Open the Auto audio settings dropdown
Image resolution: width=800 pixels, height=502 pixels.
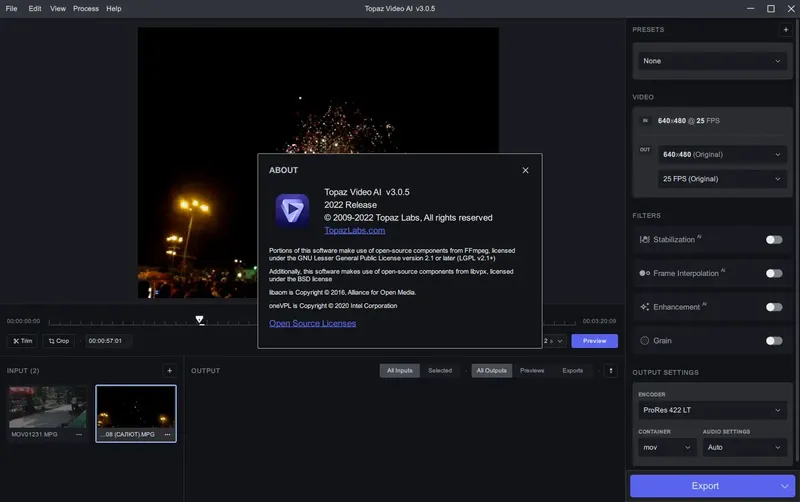click(744, 447)
